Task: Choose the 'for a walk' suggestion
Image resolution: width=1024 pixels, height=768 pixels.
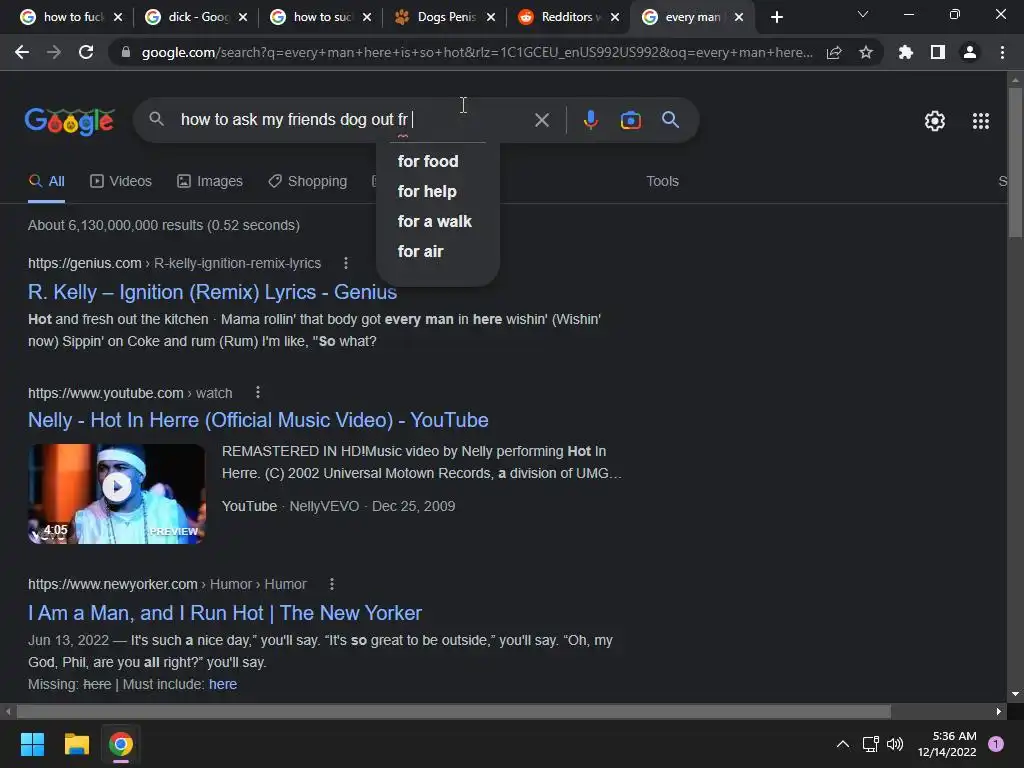Action: (434, 221)
